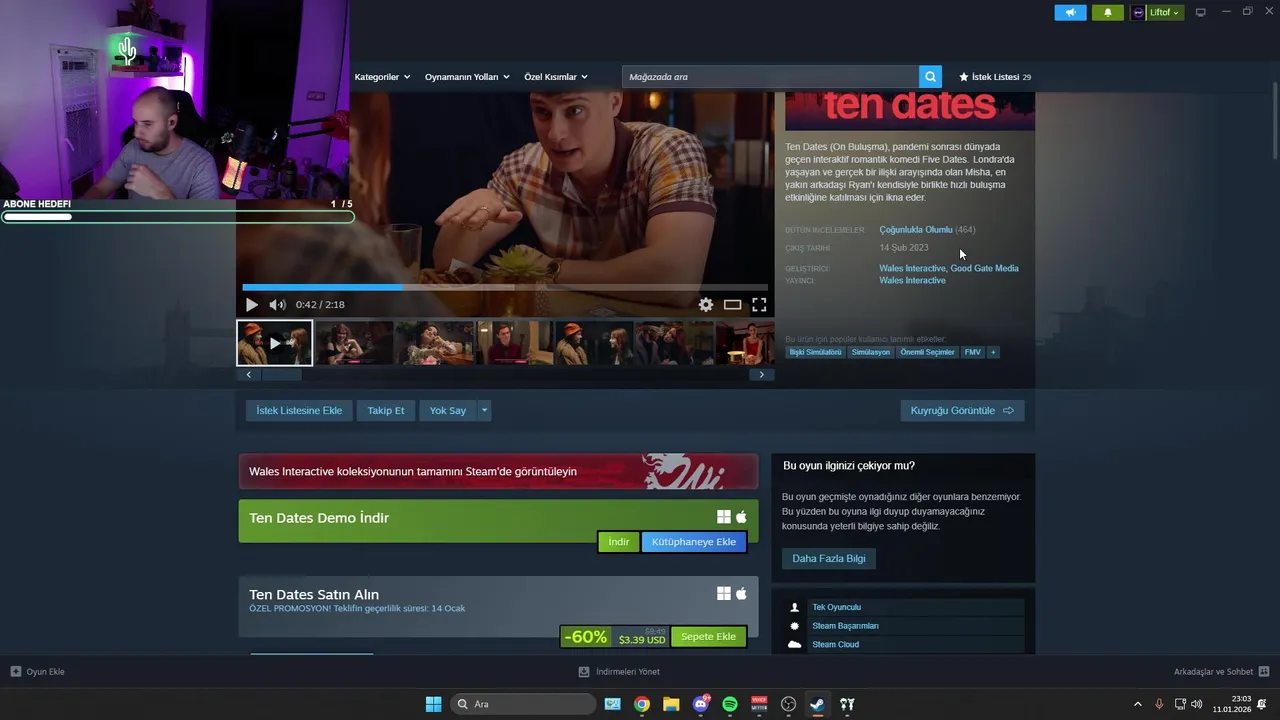This screenshot has height=720, width=1280.
Task: Click Kütüphaneye Ekle button
Action: coord(694,542)
